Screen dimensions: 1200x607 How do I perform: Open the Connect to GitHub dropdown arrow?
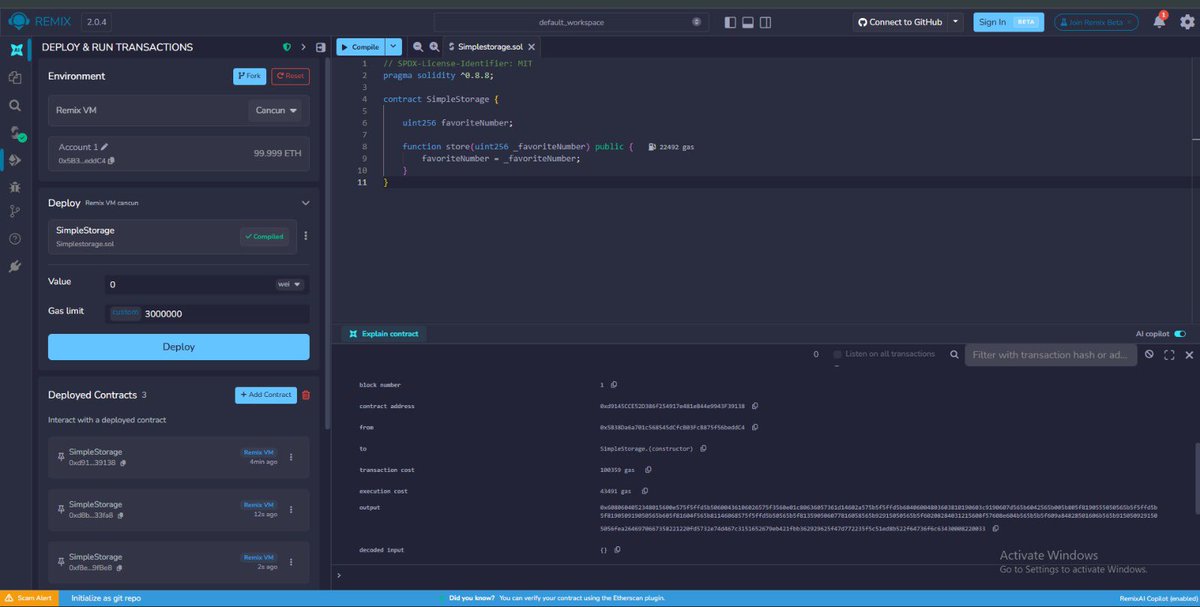(956, 21)
